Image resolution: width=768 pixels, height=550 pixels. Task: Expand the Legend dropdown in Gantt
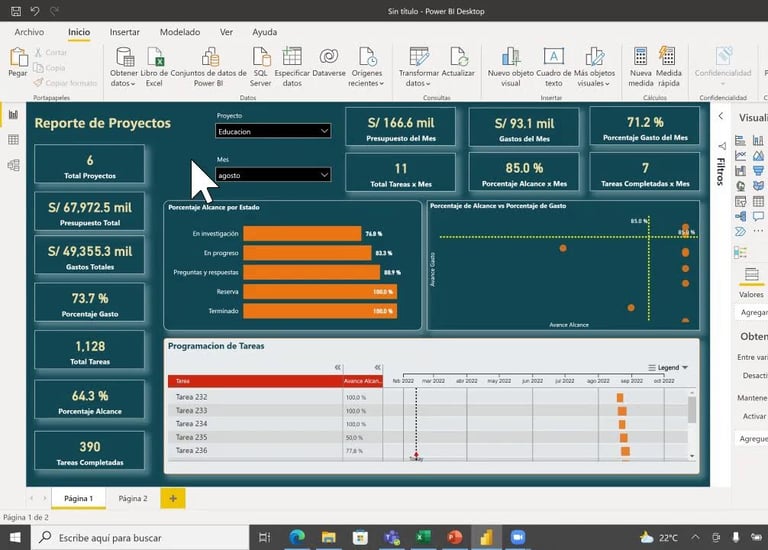tap(668, 367)
